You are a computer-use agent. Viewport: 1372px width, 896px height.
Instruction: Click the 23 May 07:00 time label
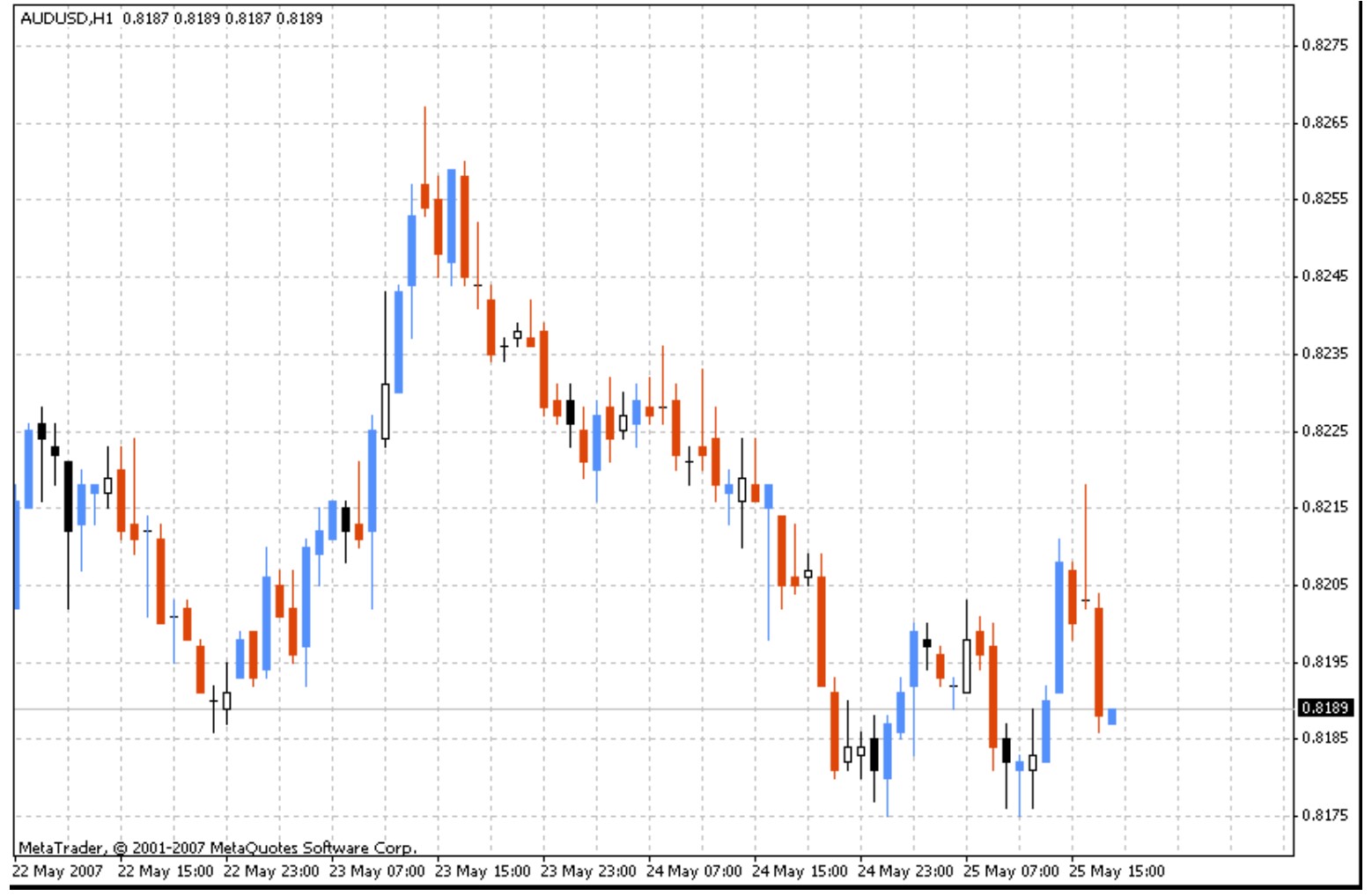(x=377, y=871)
